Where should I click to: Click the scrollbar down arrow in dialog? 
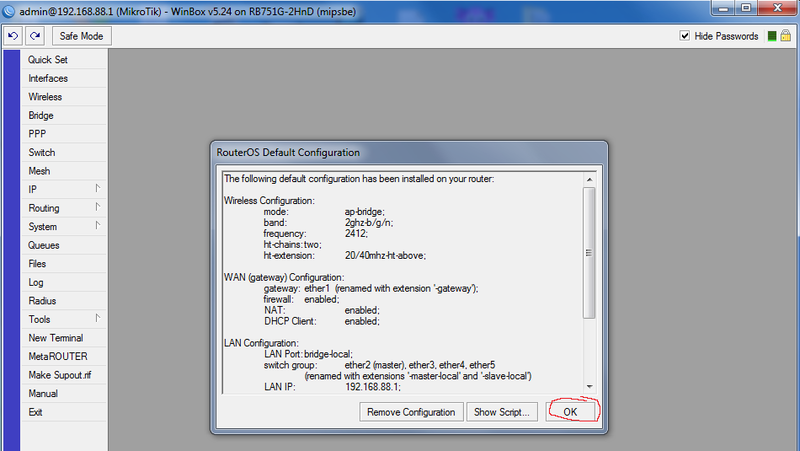[589, 387]
